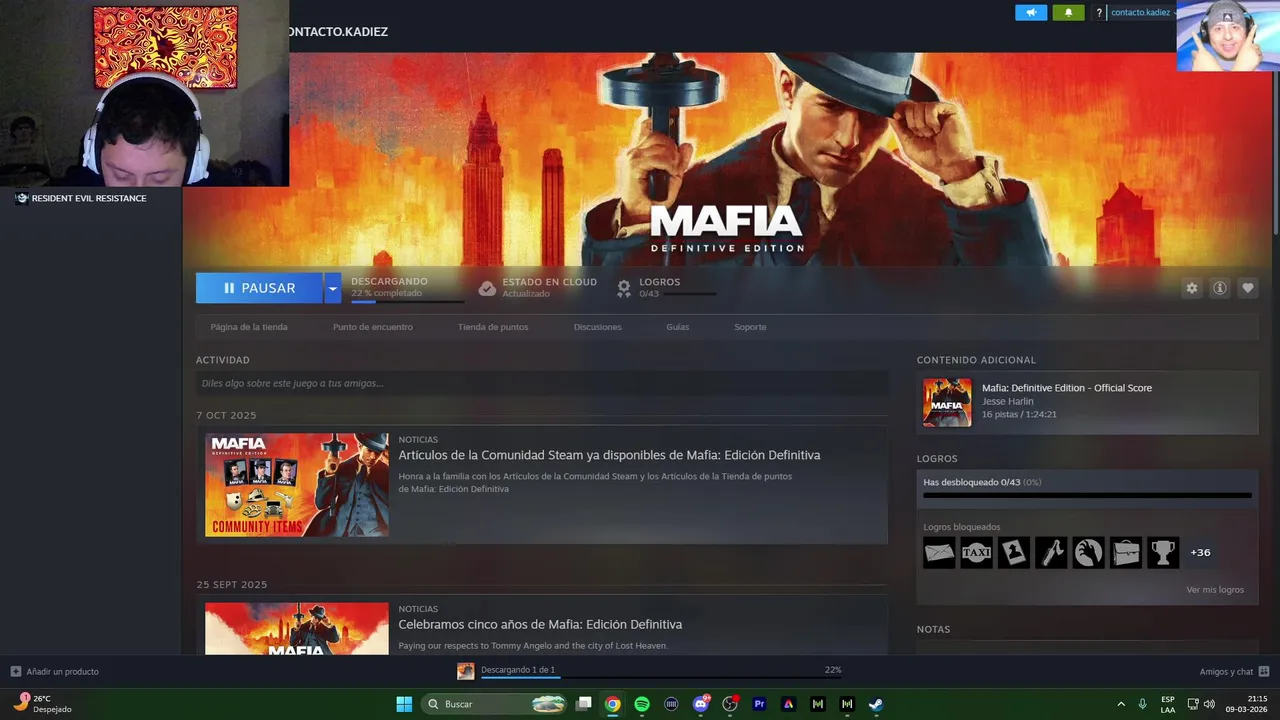Select the TAXI locked achievement
Image resolution: width=1280 pixels, height=720 pixels.
(x=976, y=552)
